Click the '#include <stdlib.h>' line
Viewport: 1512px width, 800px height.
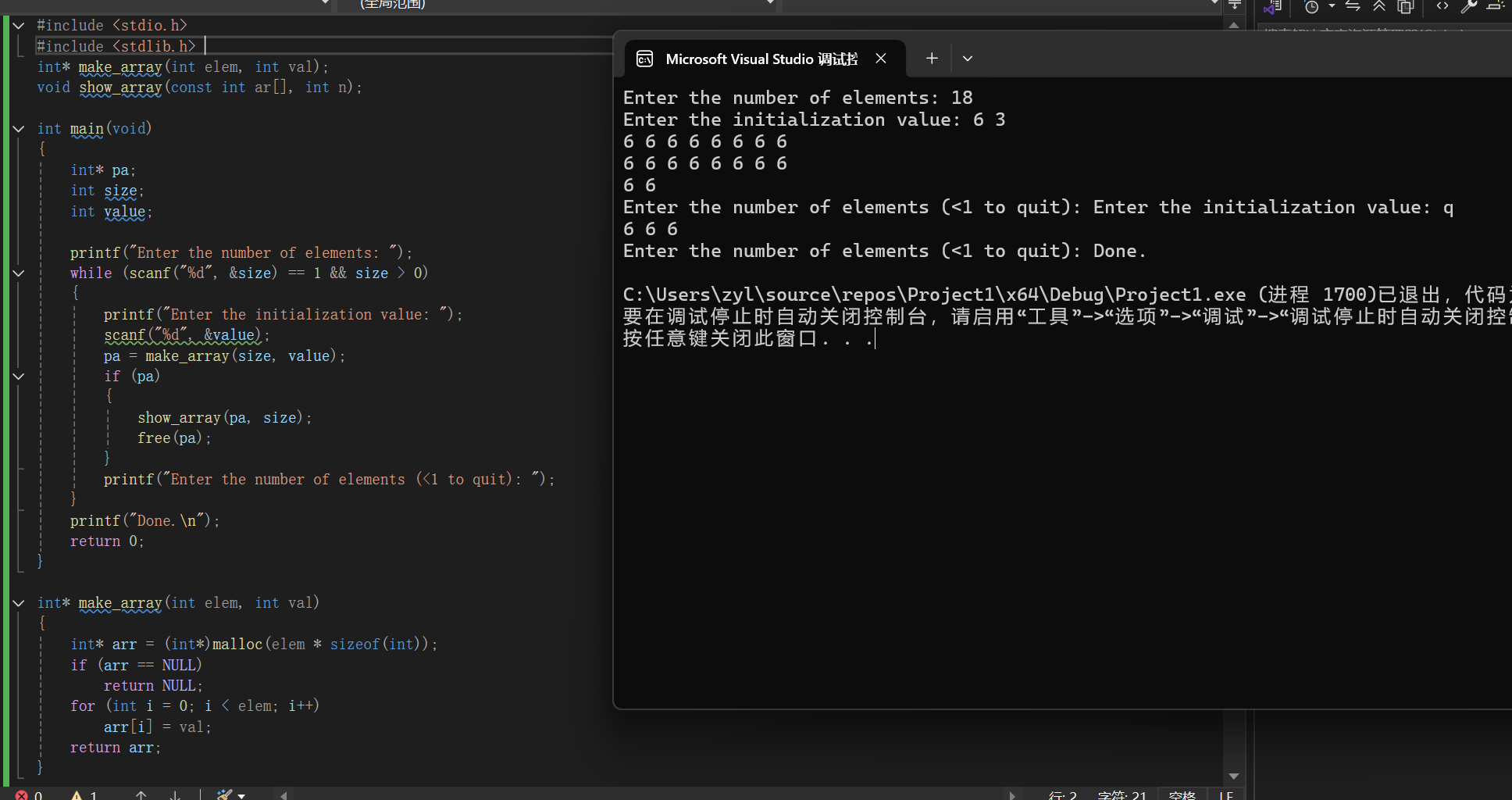(x=116, y=46)
